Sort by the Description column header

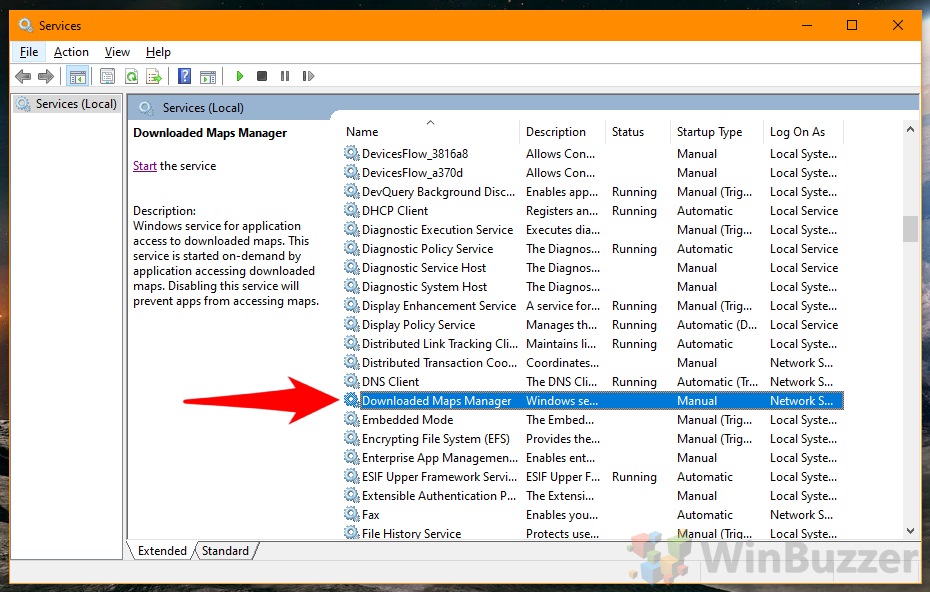(x=563, y=132)
